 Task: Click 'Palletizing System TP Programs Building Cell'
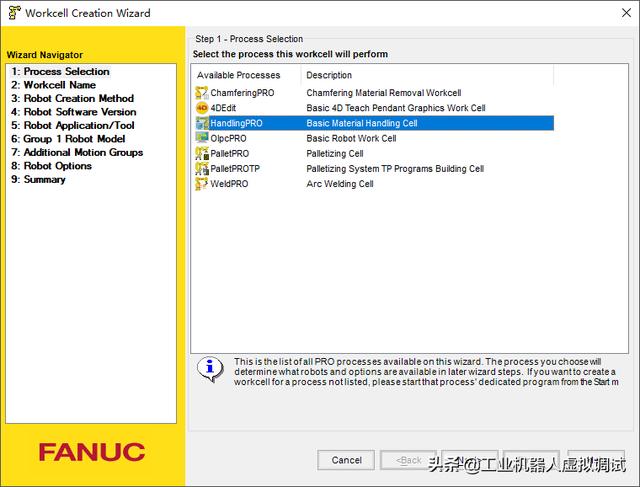[x=395, y=169]
